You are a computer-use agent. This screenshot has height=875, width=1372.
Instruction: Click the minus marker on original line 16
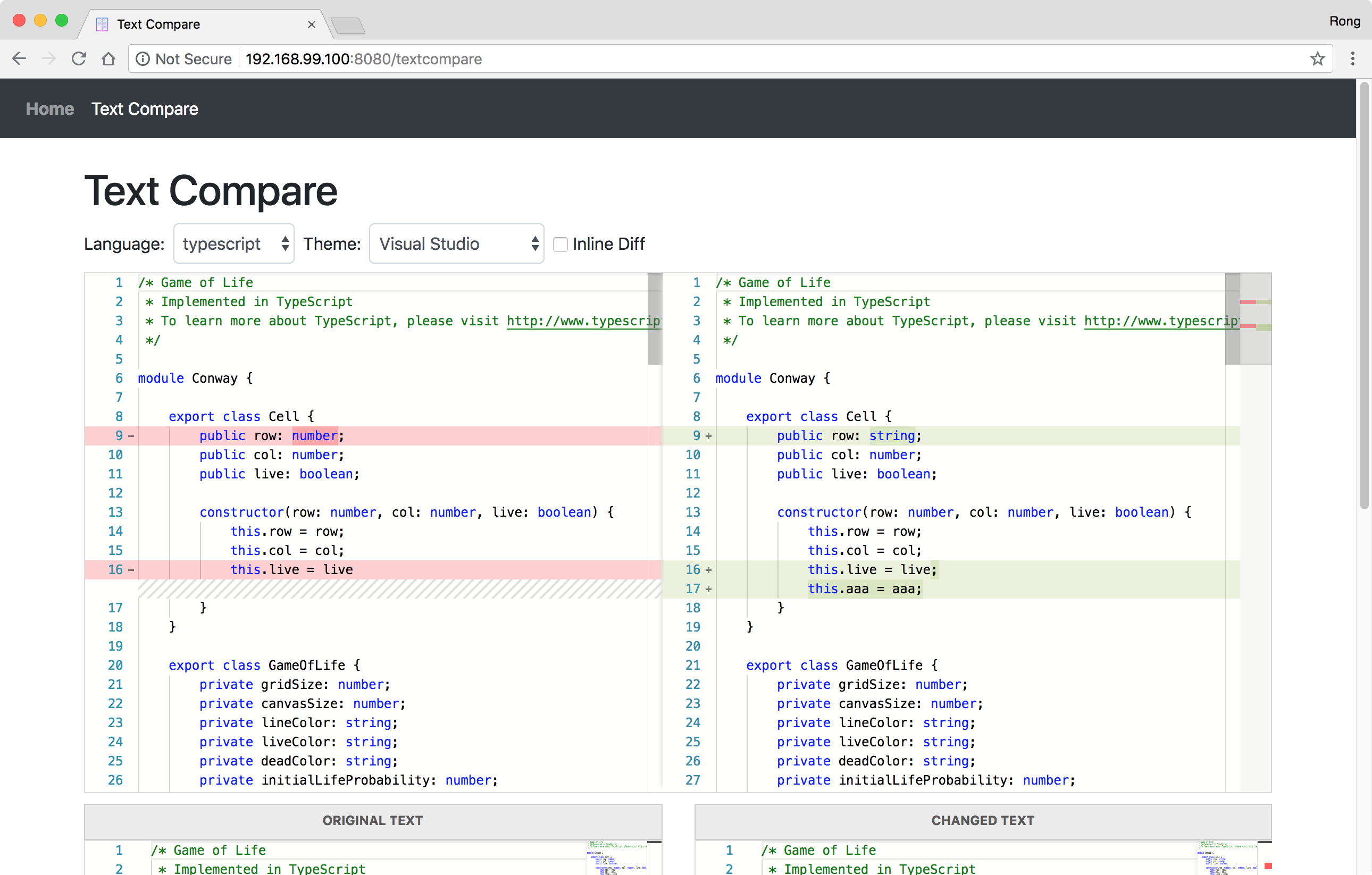pos(131,570)
